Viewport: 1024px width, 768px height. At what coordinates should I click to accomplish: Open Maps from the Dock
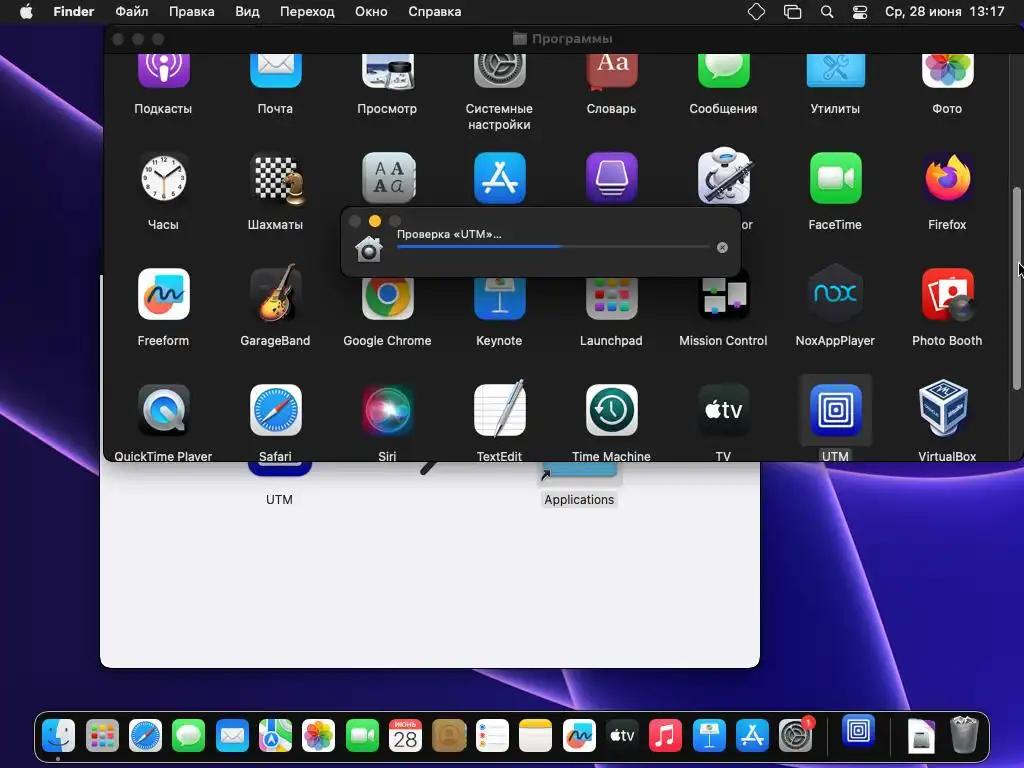coord(276,737)
